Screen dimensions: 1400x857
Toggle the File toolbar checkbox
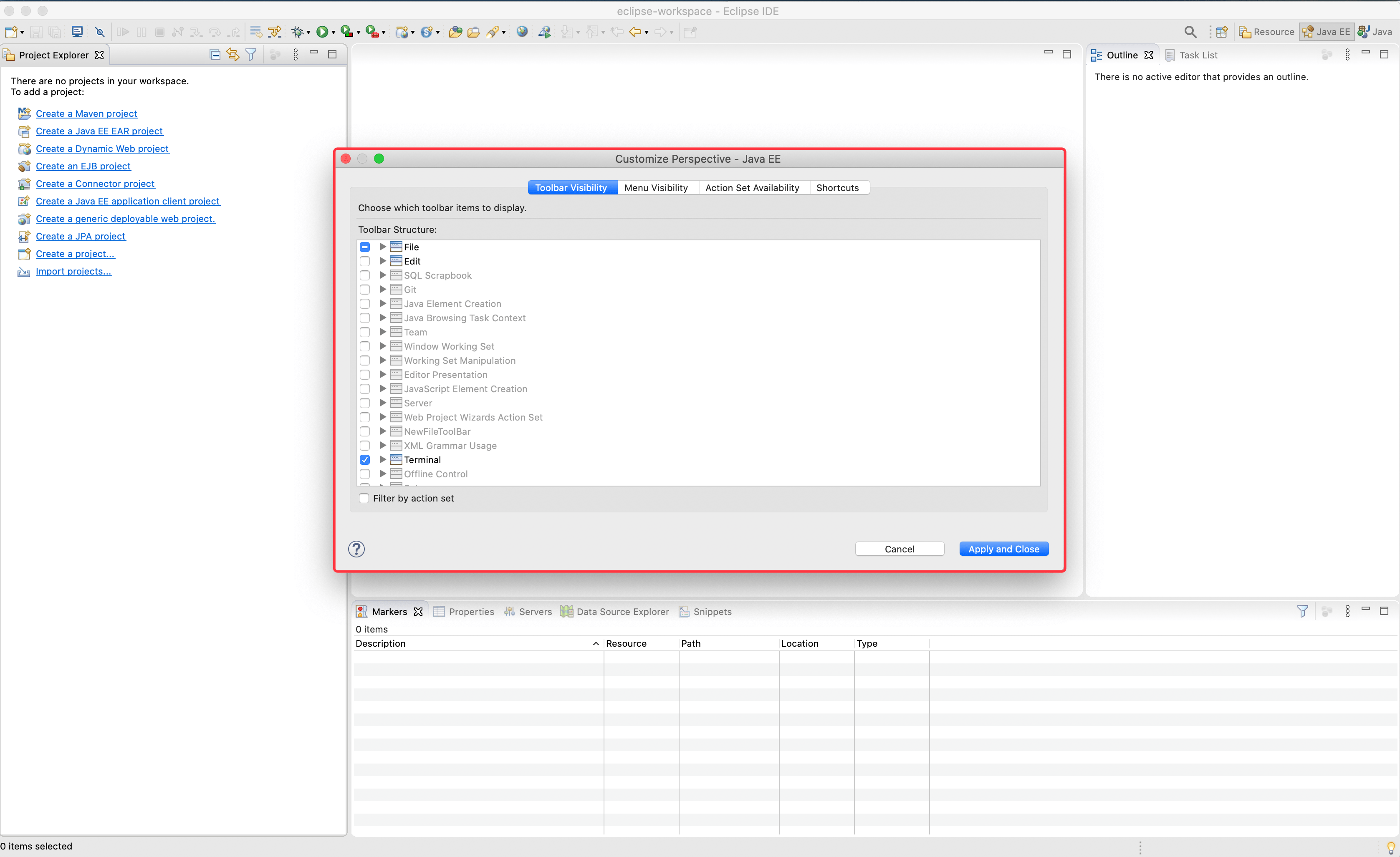point(365,247)
